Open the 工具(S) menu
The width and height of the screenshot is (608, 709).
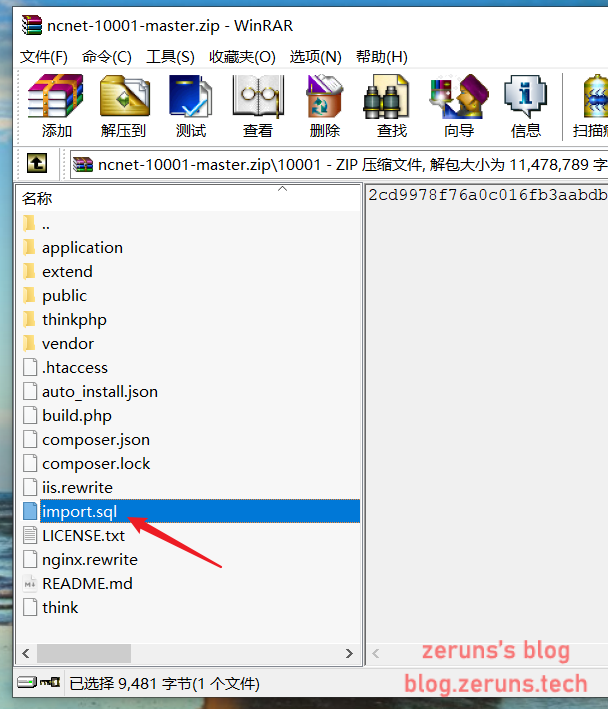pyautogui.click(x=170, y=57)
